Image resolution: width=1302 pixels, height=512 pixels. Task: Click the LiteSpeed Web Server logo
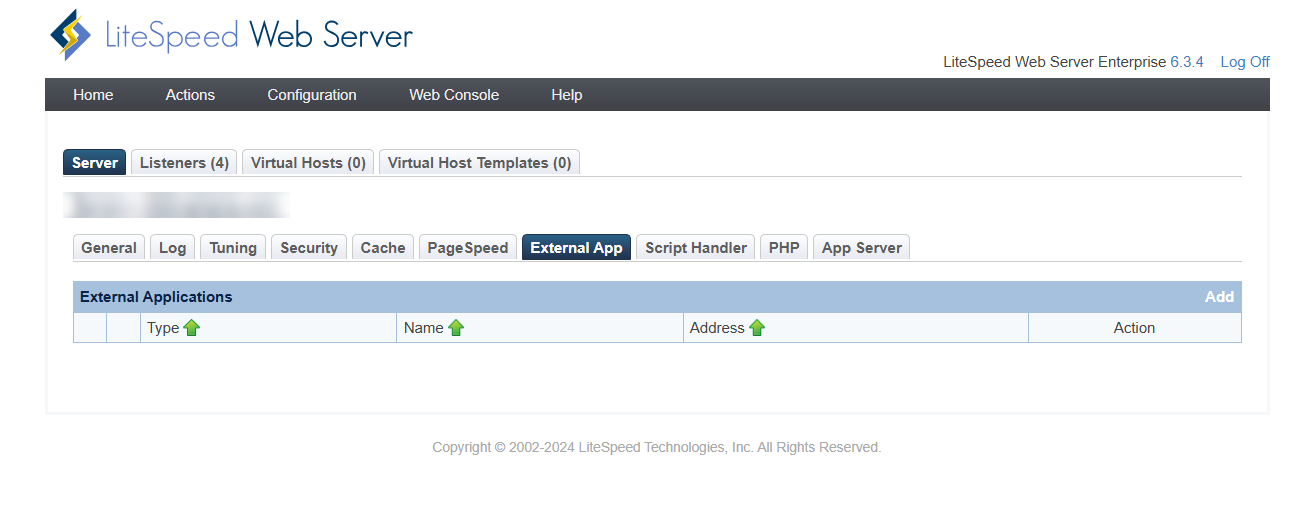[x=231, y=36]
